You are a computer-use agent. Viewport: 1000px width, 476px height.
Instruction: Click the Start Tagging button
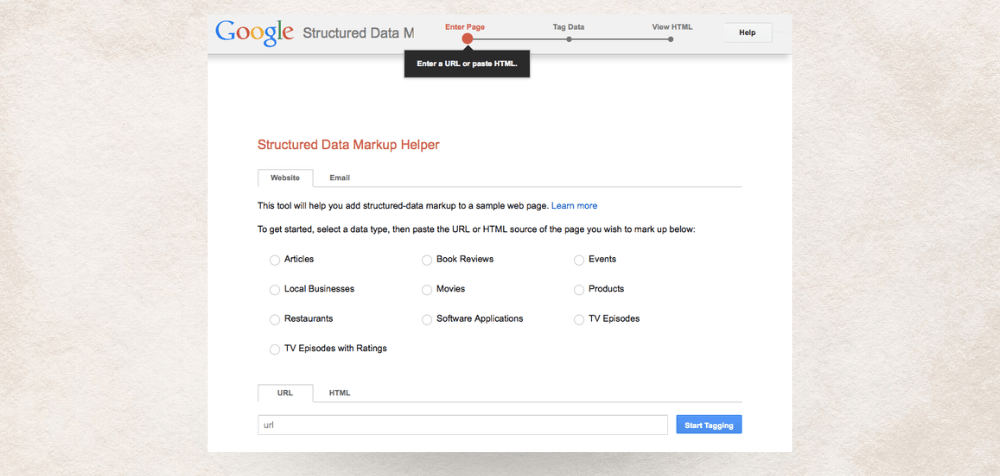(x=709, y=425)
